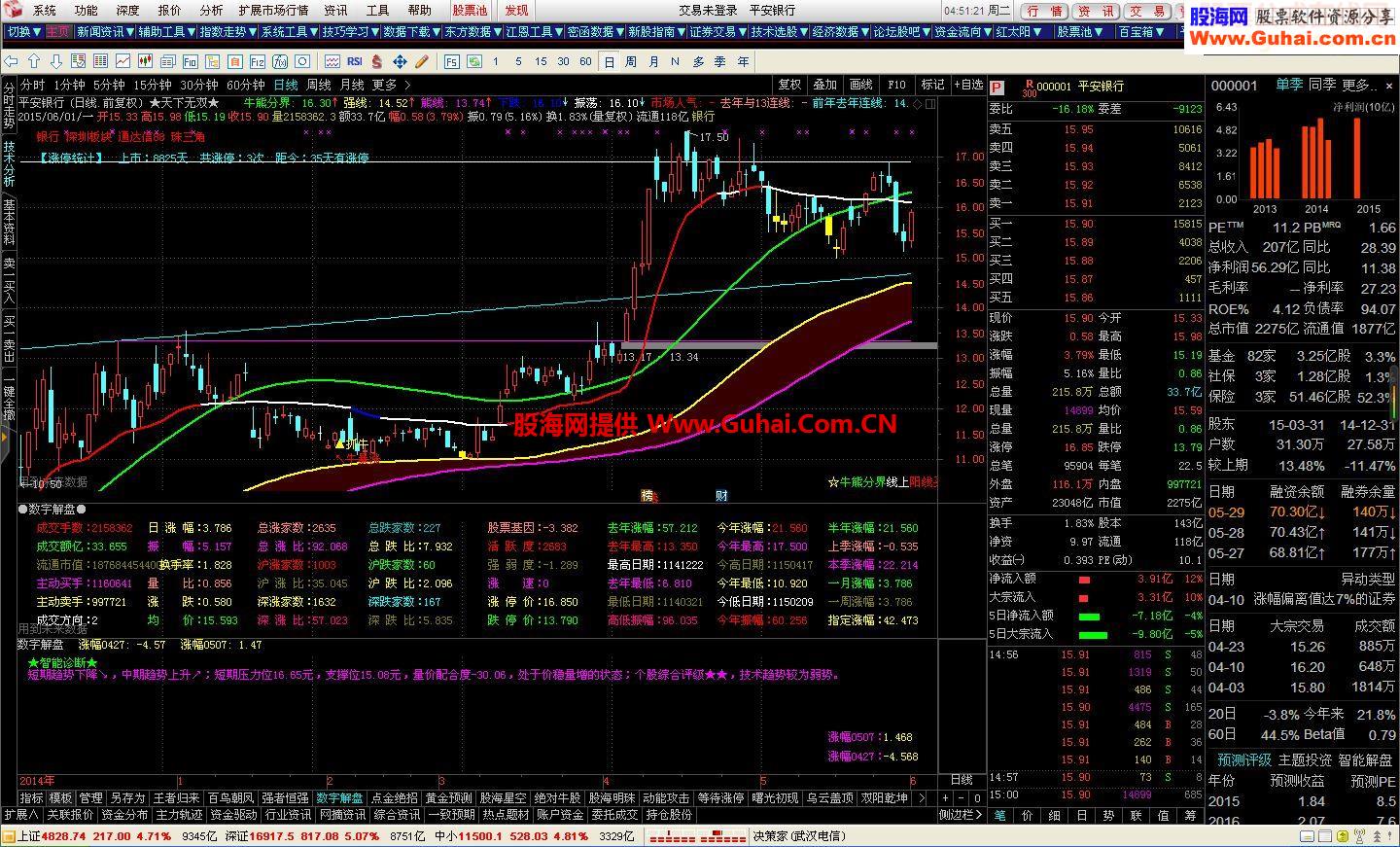Open the 数据下载 dropdown

[412, 32]
